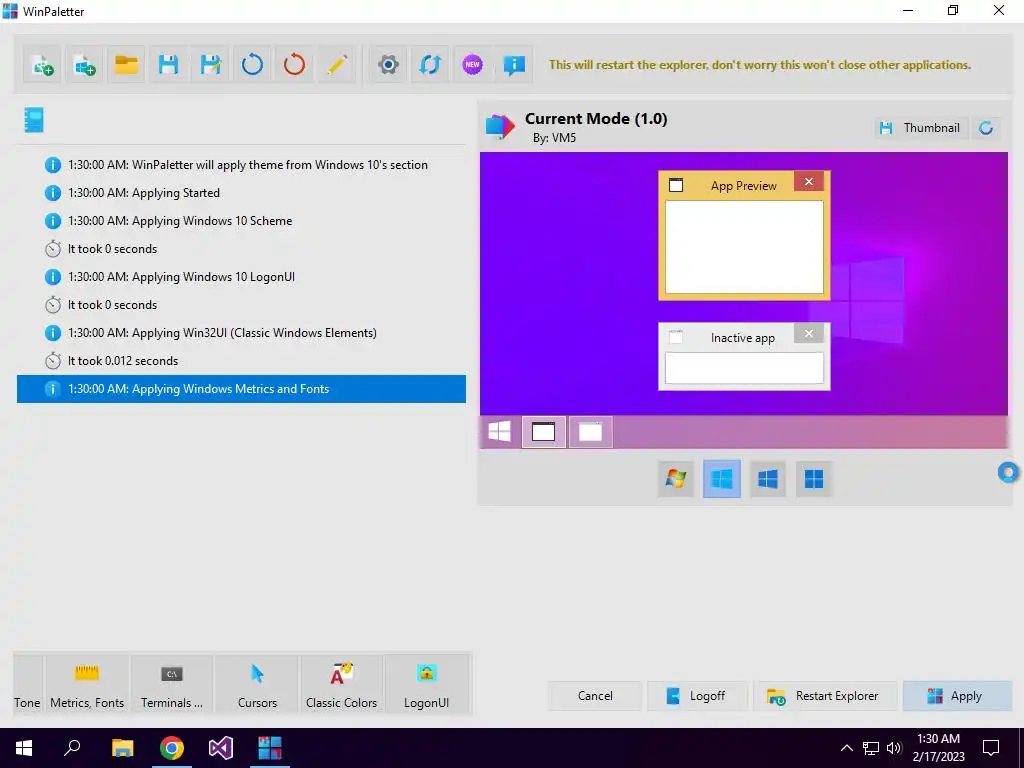Select the 'It took 0.012 seconds' entry
The image size is (1024, 768).
242,360
